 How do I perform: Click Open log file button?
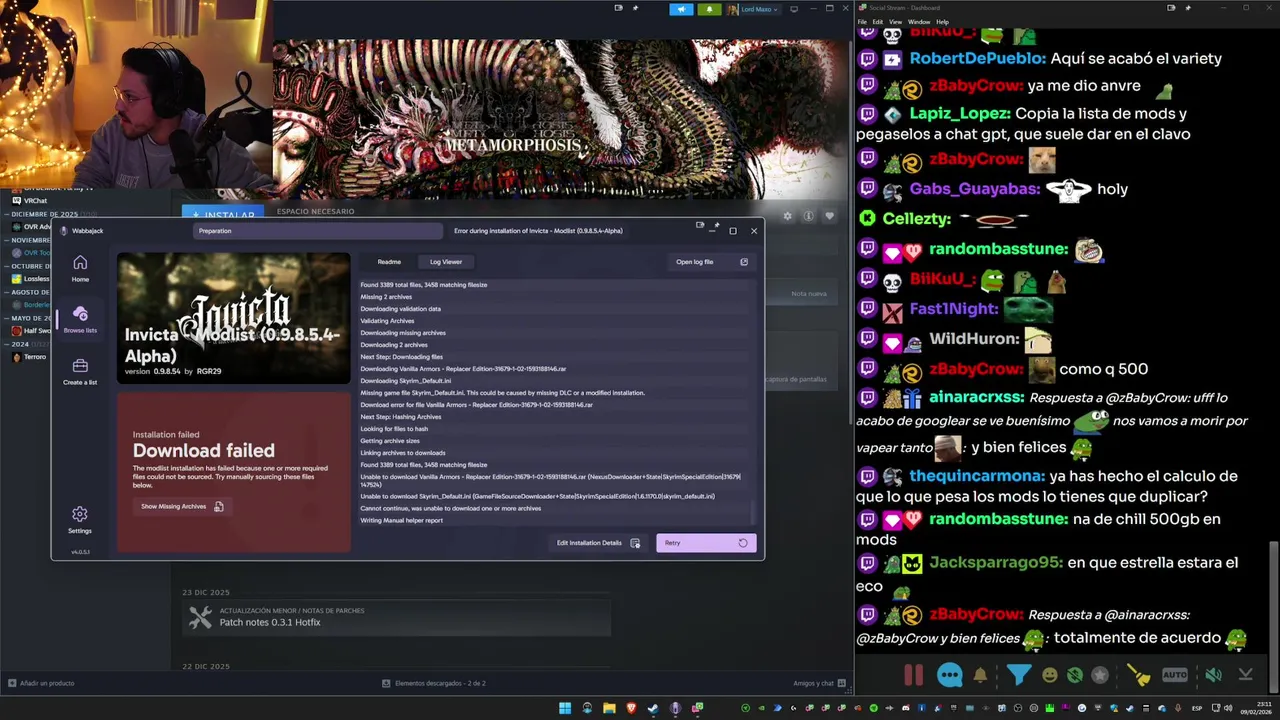coord(712,262)
